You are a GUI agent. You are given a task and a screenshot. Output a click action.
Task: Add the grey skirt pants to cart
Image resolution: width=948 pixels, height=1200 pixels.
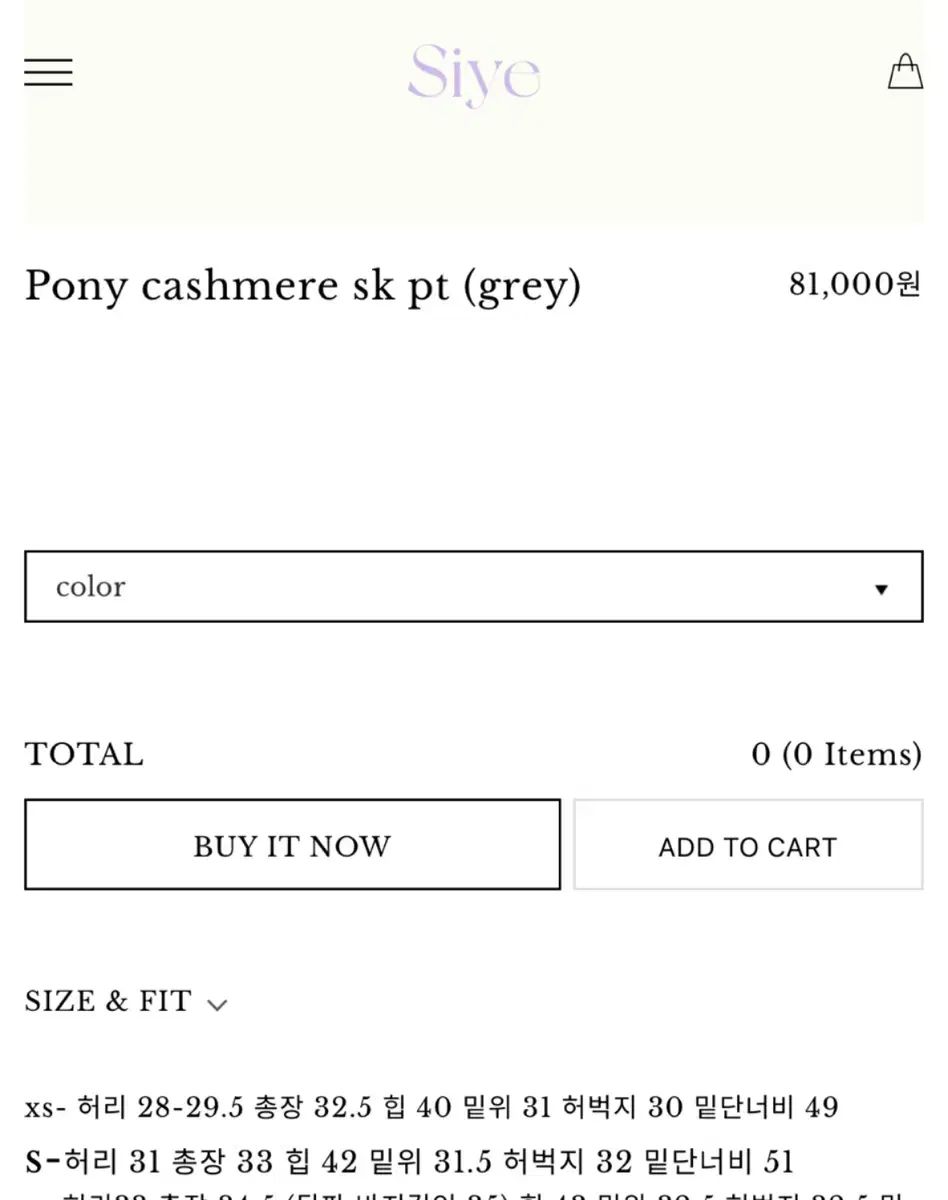746,845
